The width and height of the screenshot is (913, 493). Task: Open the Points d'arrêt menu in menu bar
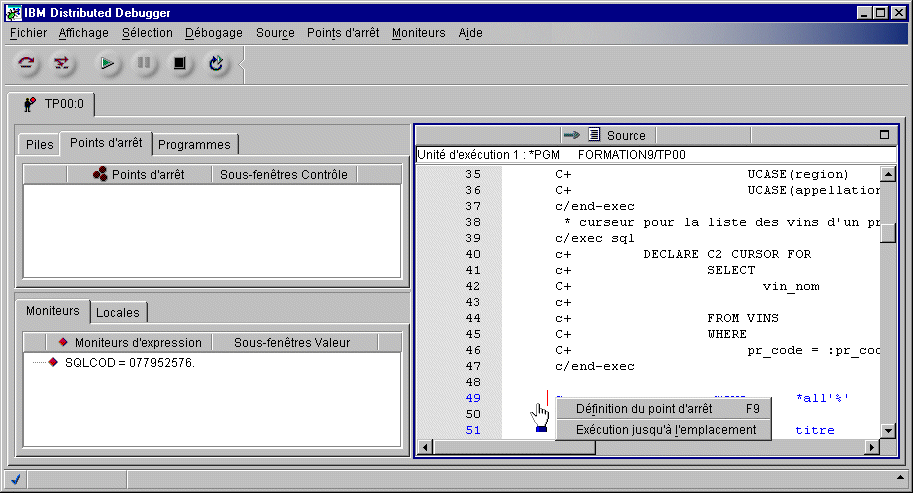point(343,33)
